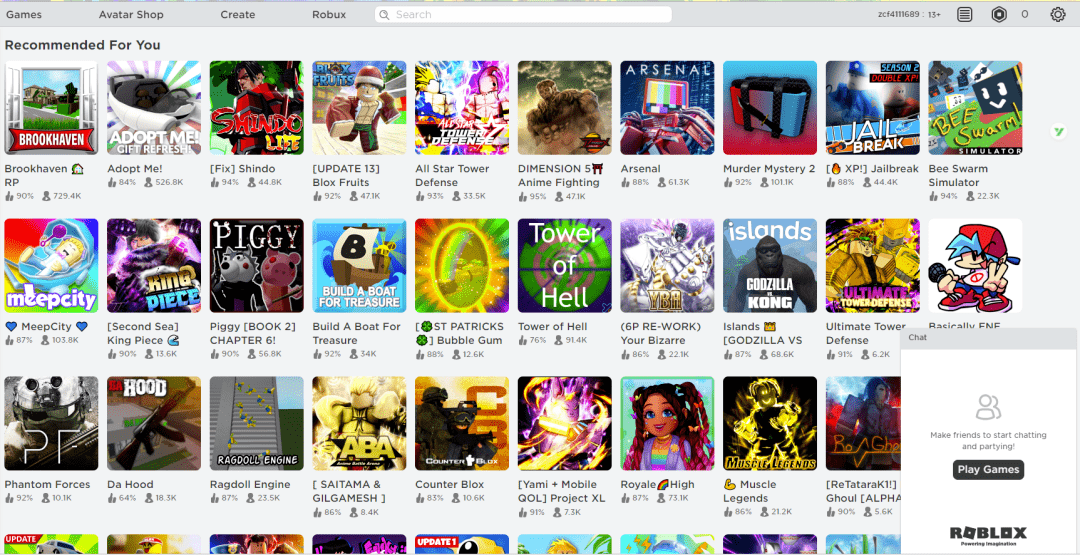Open MeepCity game thumbnail
1080x555 pixels.
click(x=51, y=266)
